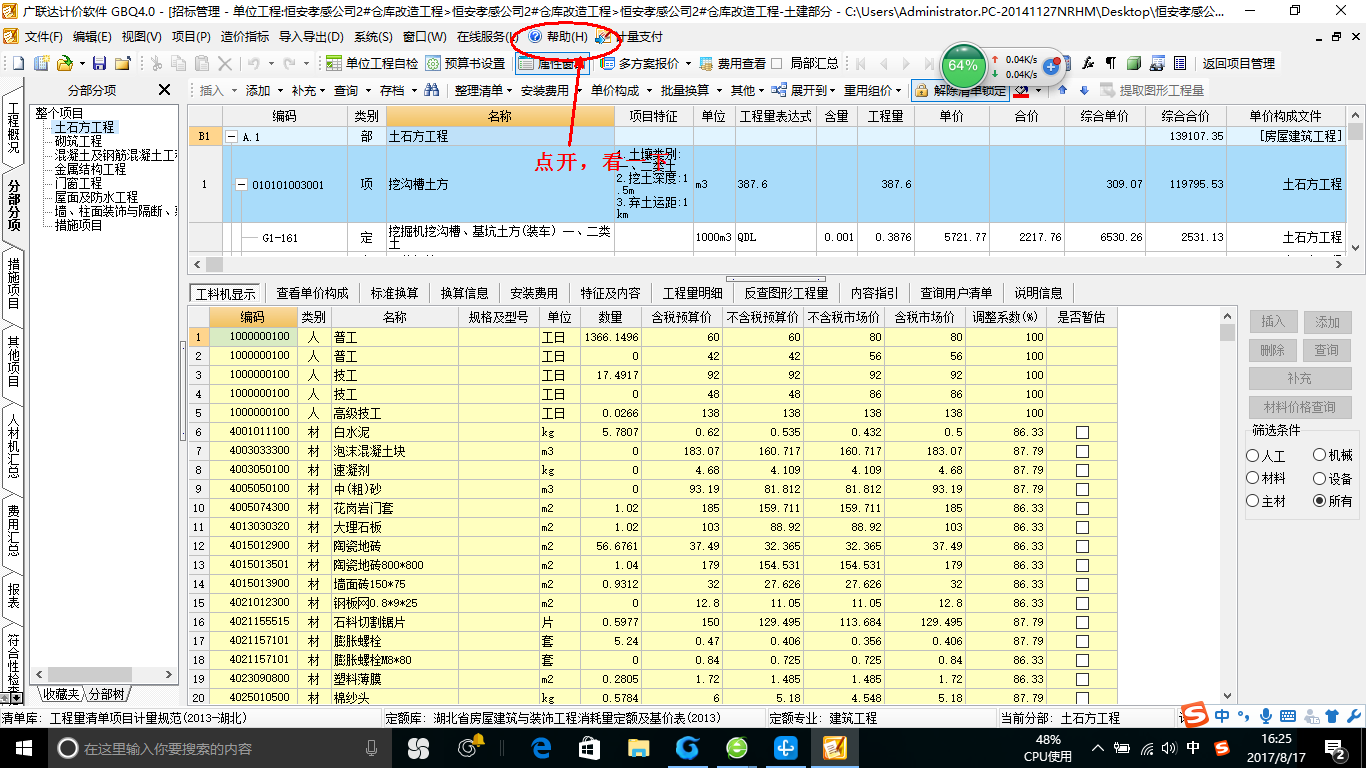This screenshot has width=1366, height=768.
Task: Select 门窗工程 in the tree
Action: click(x=78, y=183)
